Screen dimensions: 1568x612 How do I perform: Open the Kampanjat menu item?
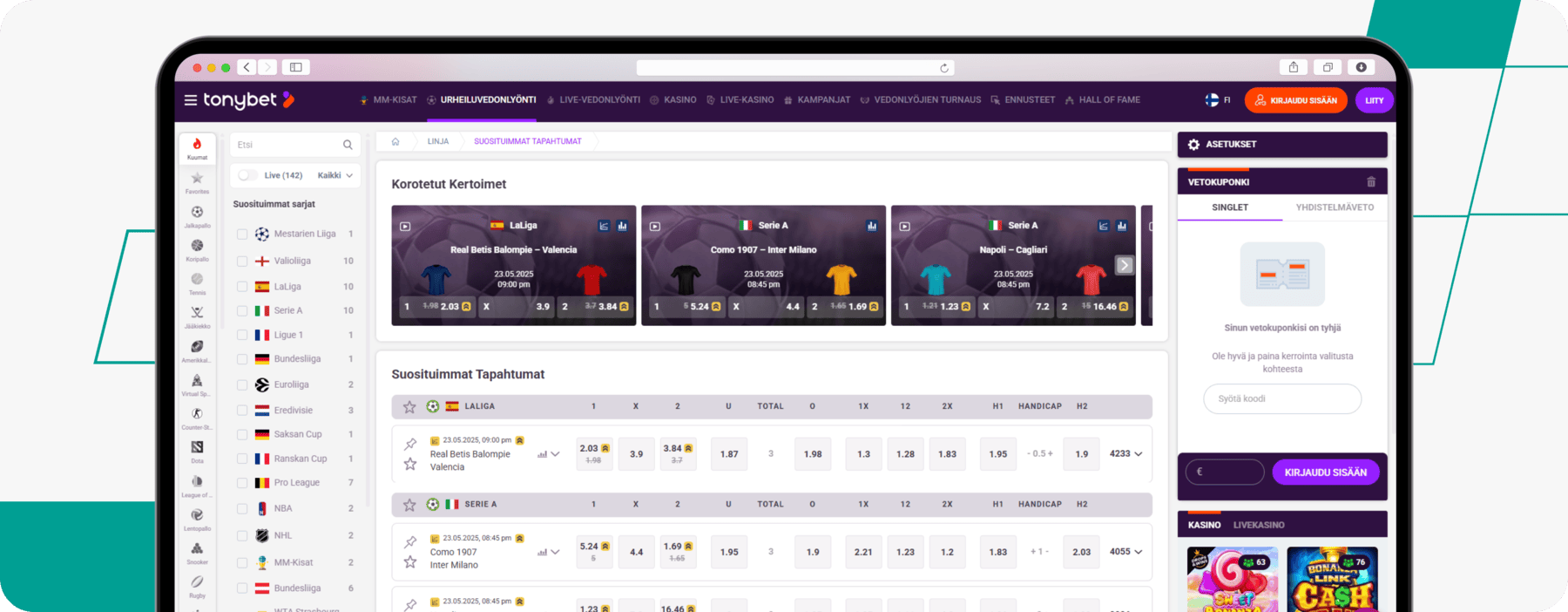(x=817, y=100)
